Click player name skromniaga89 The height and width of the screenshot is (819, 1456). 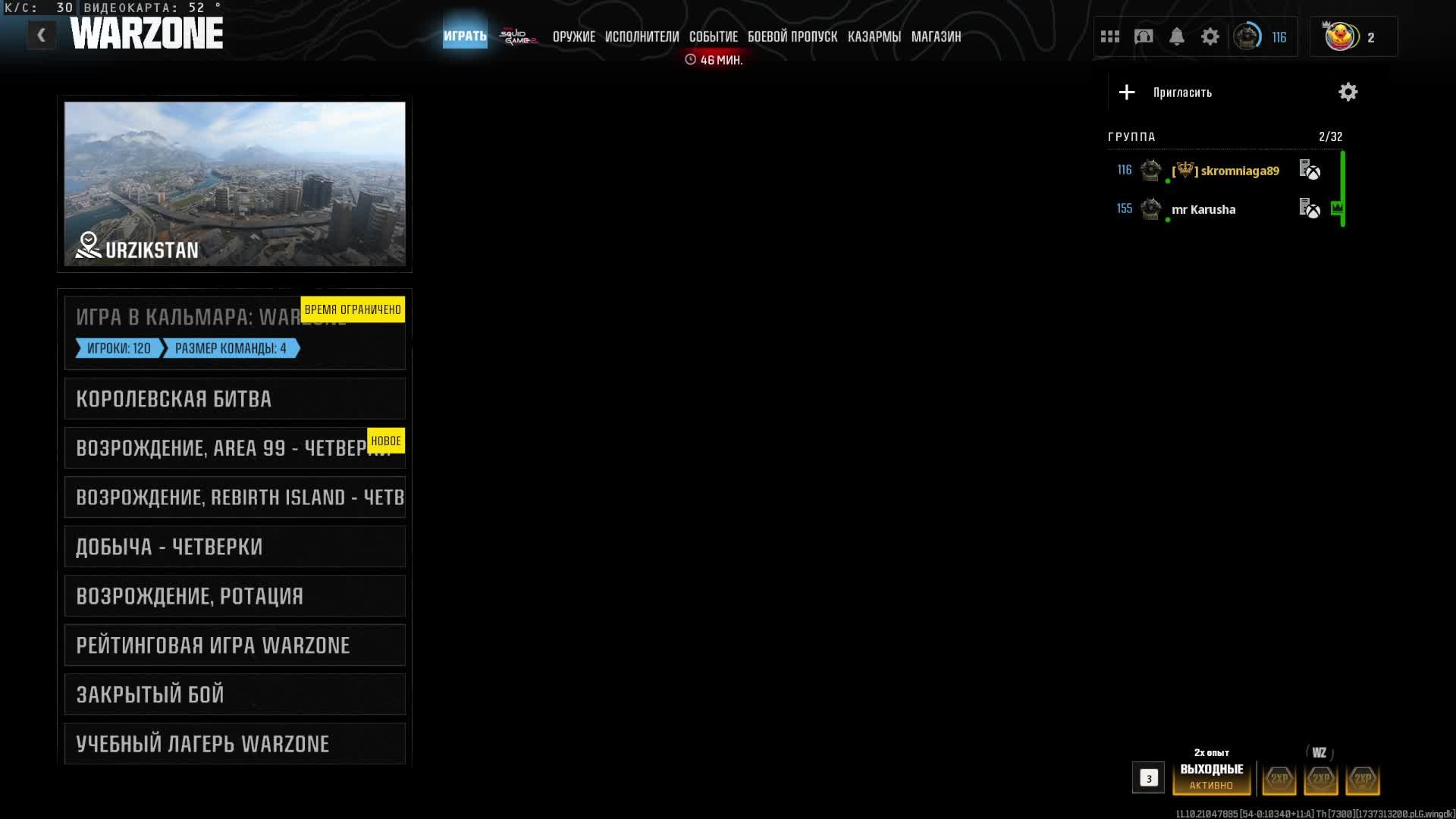coord(1240,171)
